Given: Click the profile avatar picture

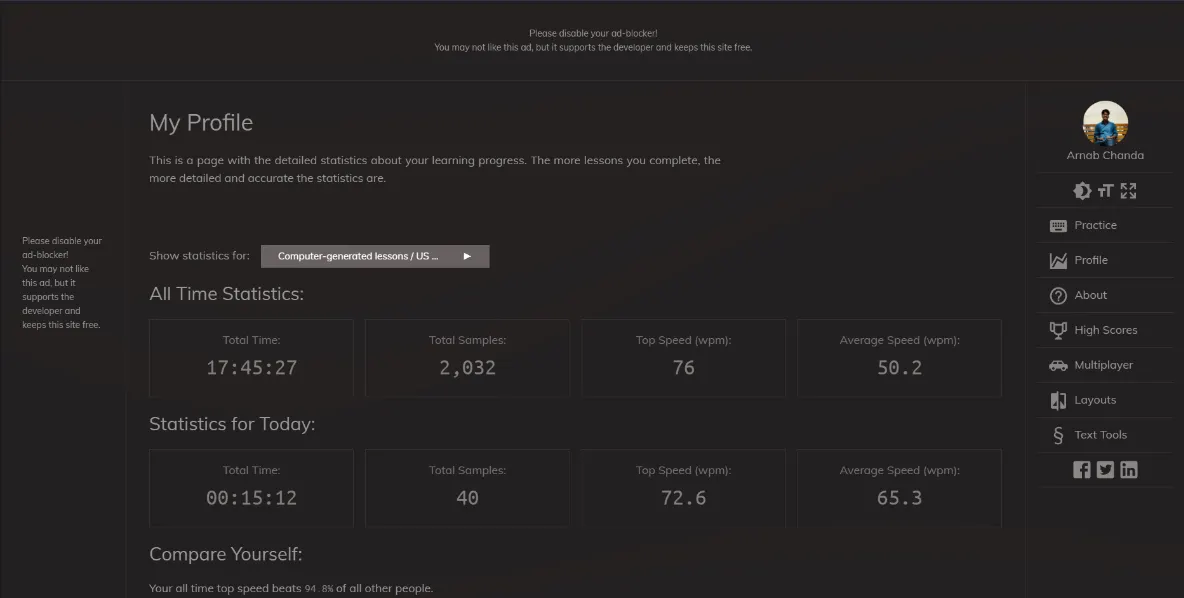Looking at the screenshot, I should [x=1105, y=122].
